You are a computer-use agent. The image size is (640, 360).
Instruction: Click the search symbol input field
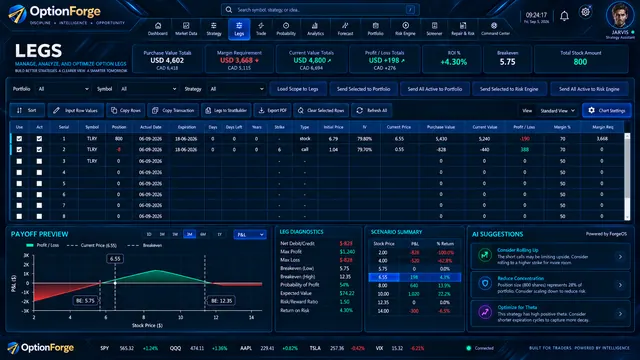coord(320,9)
